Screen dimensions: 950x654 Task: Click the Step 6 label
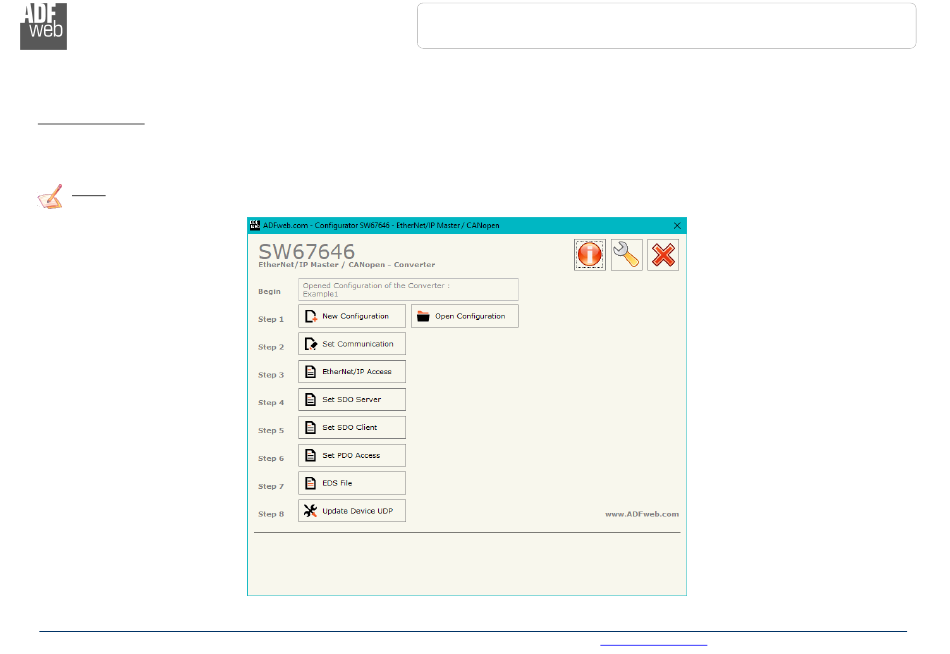pyautogui.click(x=271, y=458)
